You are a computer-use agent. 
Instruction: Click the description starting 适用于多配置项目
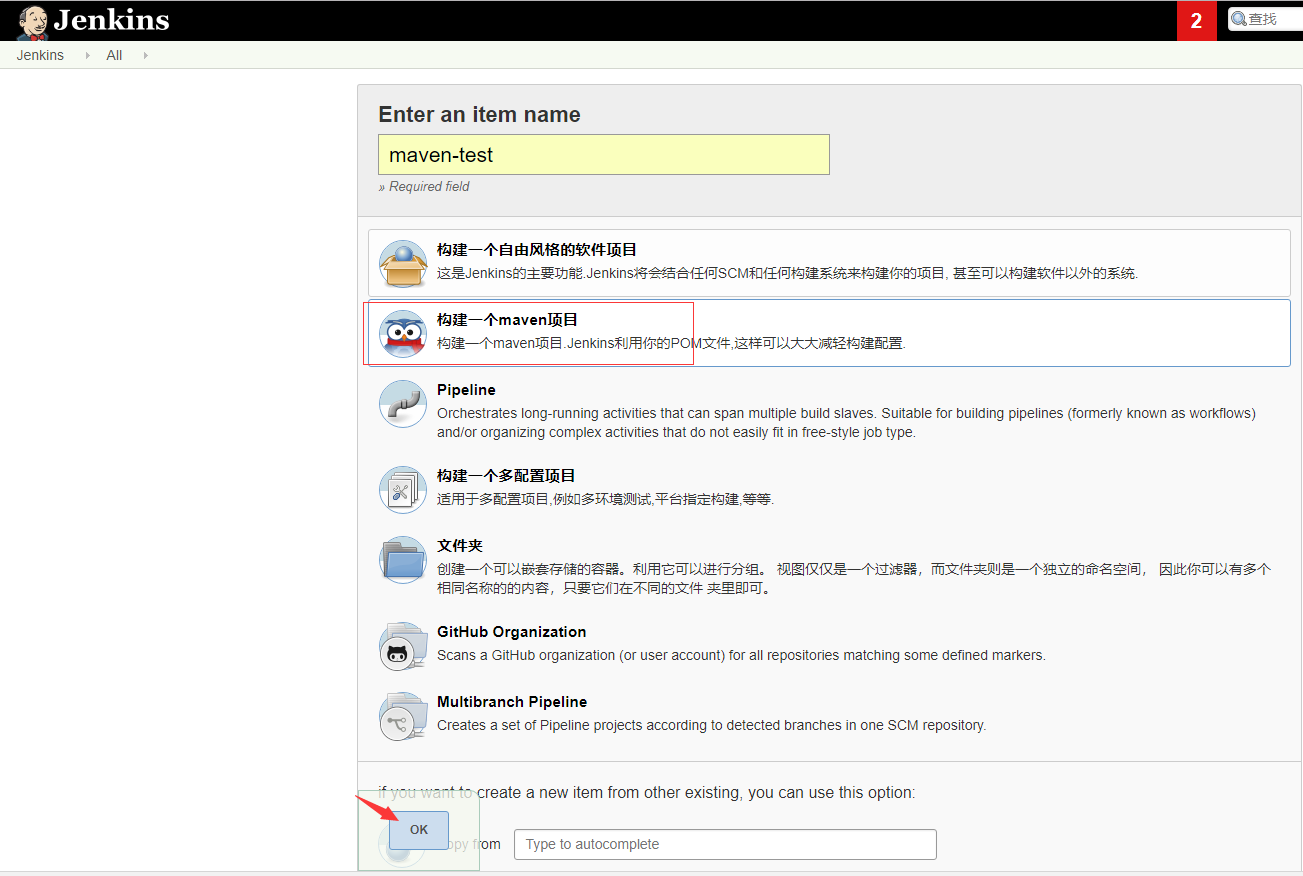point(605,499)
